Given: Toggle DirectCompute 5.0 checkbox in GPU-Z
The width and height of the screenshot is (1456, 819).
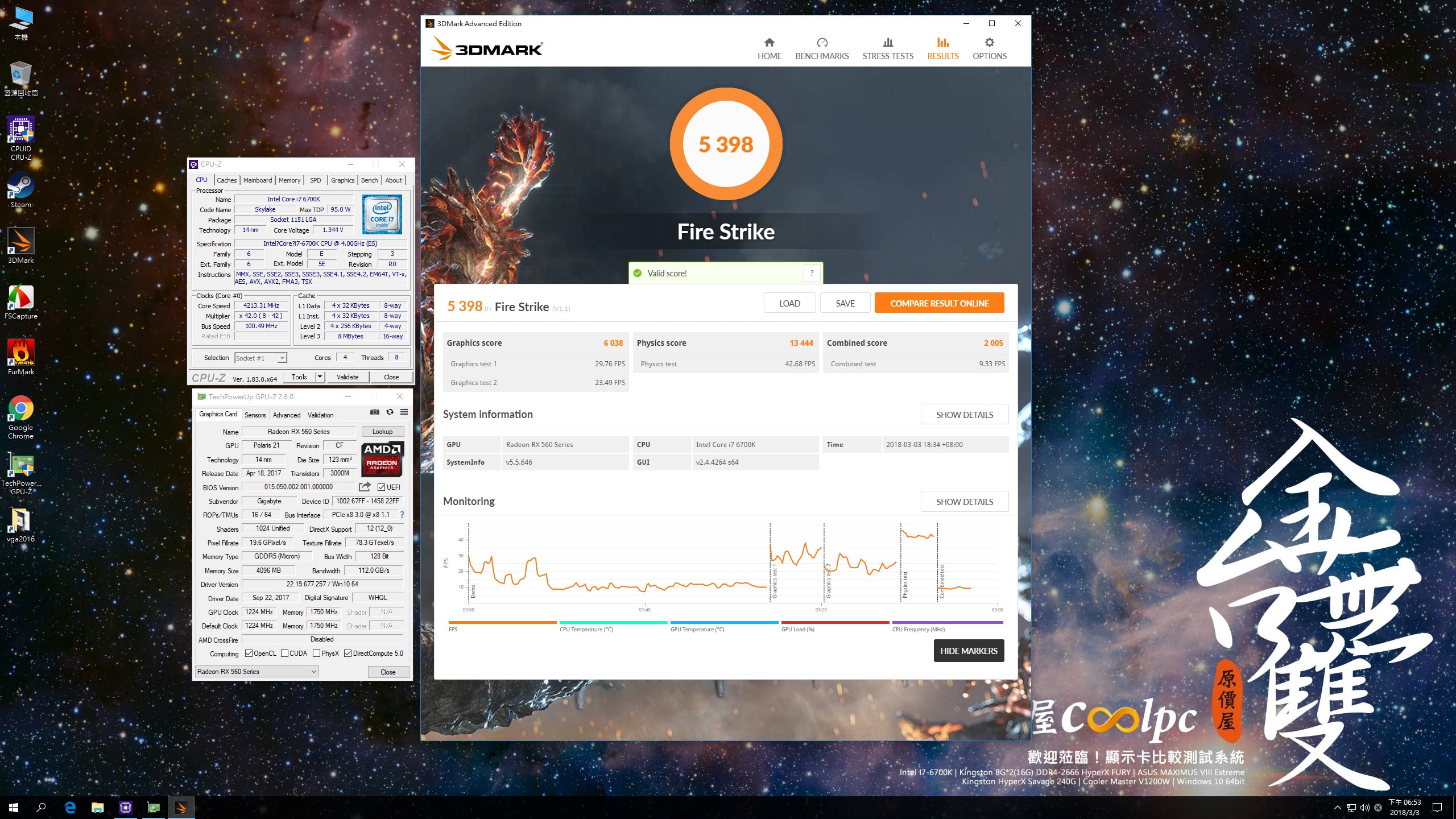Looking at the screenshot, I should tap(348, 653).
